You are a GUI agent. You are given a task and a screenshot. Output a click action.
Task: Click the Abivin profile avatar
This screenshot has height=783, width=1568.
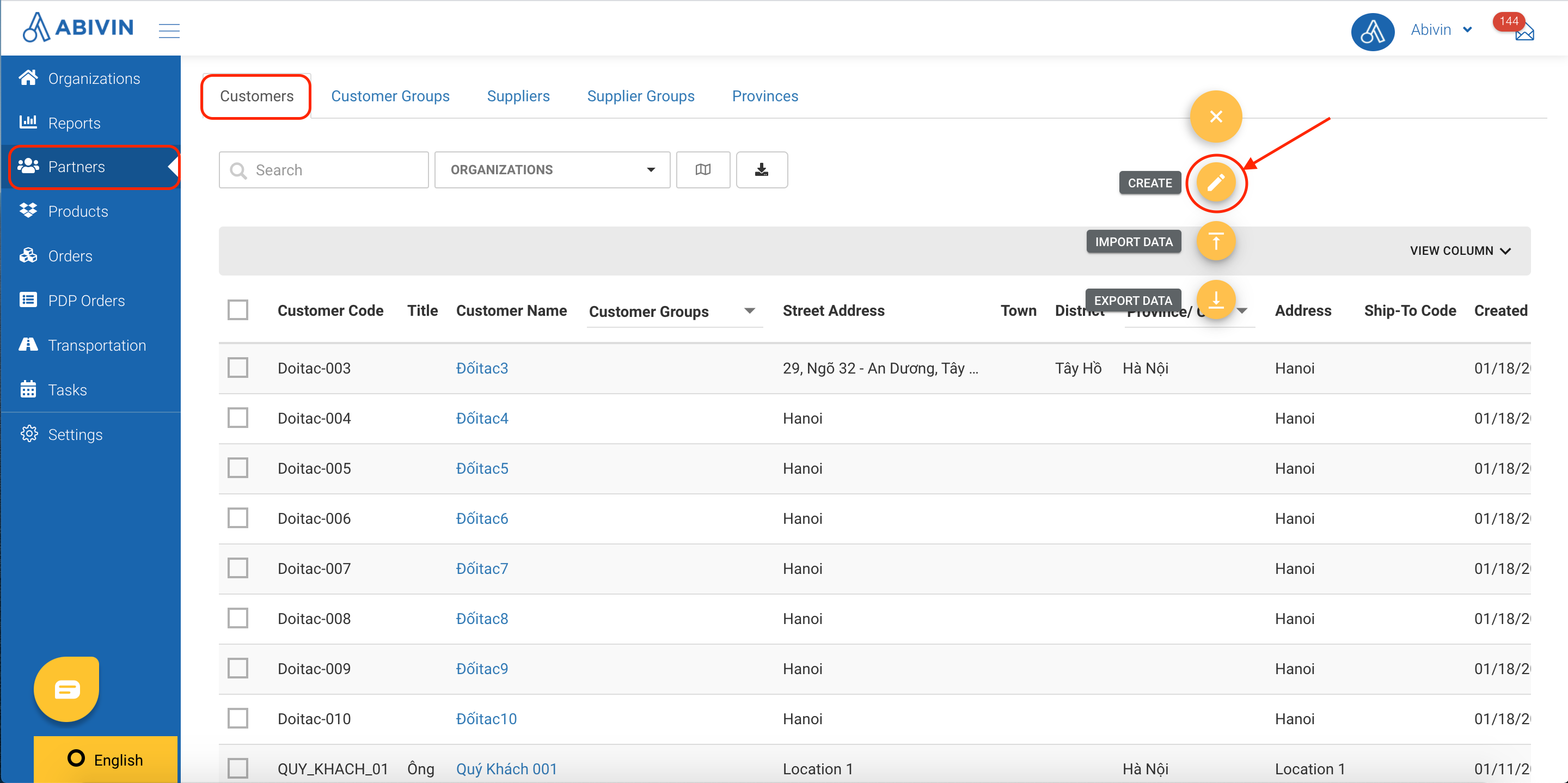pos(1372,32)
